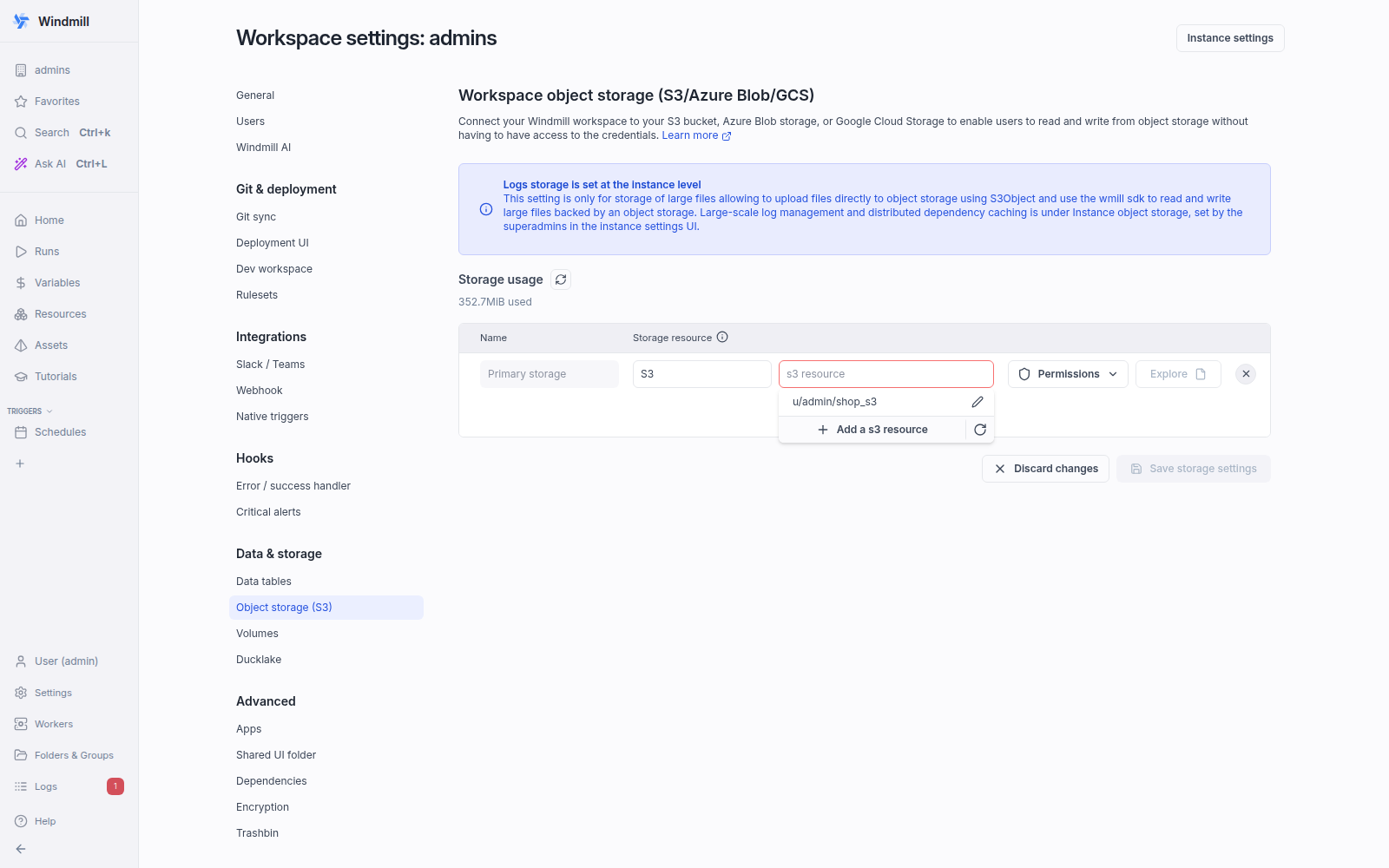Choose Add a s3 resource

pos(872,430)
